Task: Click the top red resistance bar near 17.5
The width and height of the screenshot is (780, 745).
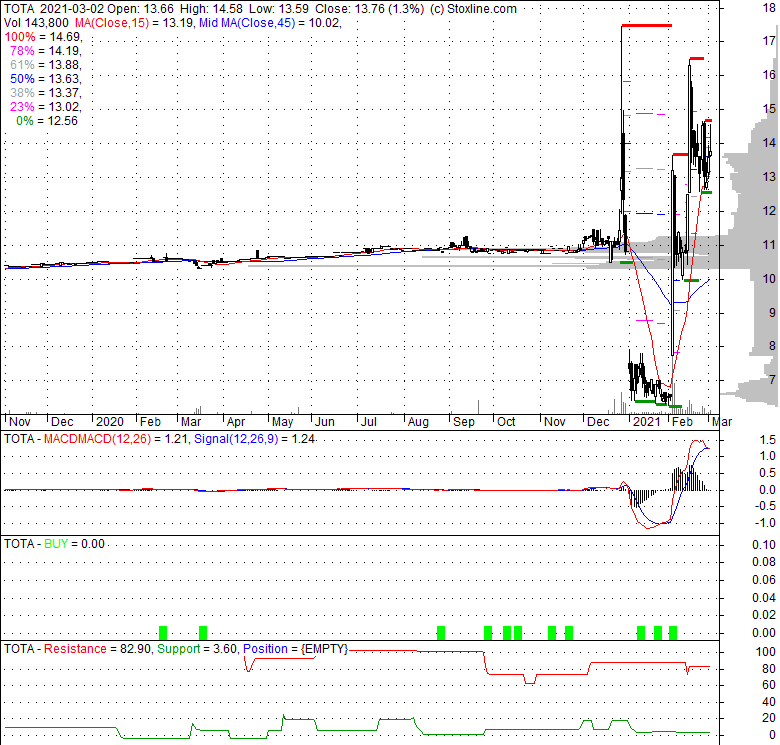Action: pos(647,25)
